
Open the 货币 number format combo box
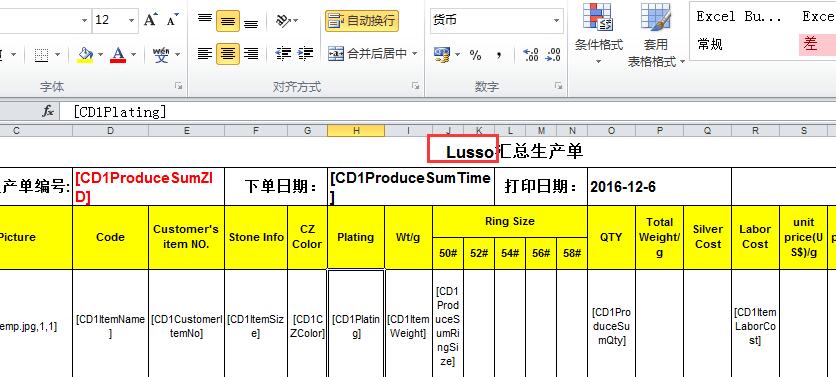496,20
